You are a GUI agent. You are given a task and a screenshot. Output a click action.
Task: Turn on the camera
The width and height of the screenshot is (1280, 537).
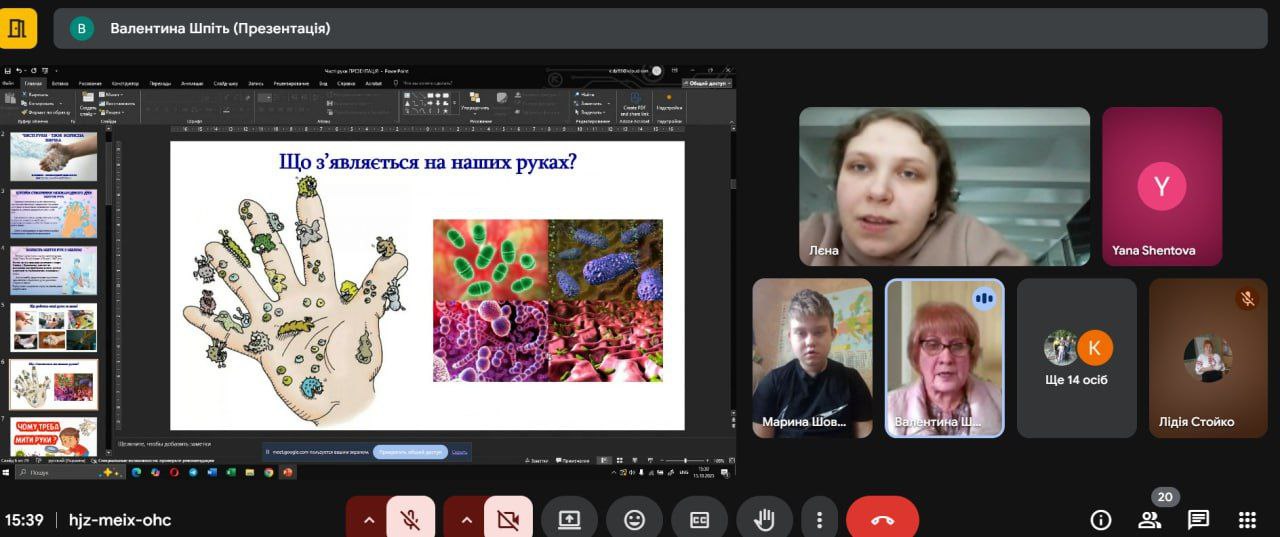pos(508,519)
